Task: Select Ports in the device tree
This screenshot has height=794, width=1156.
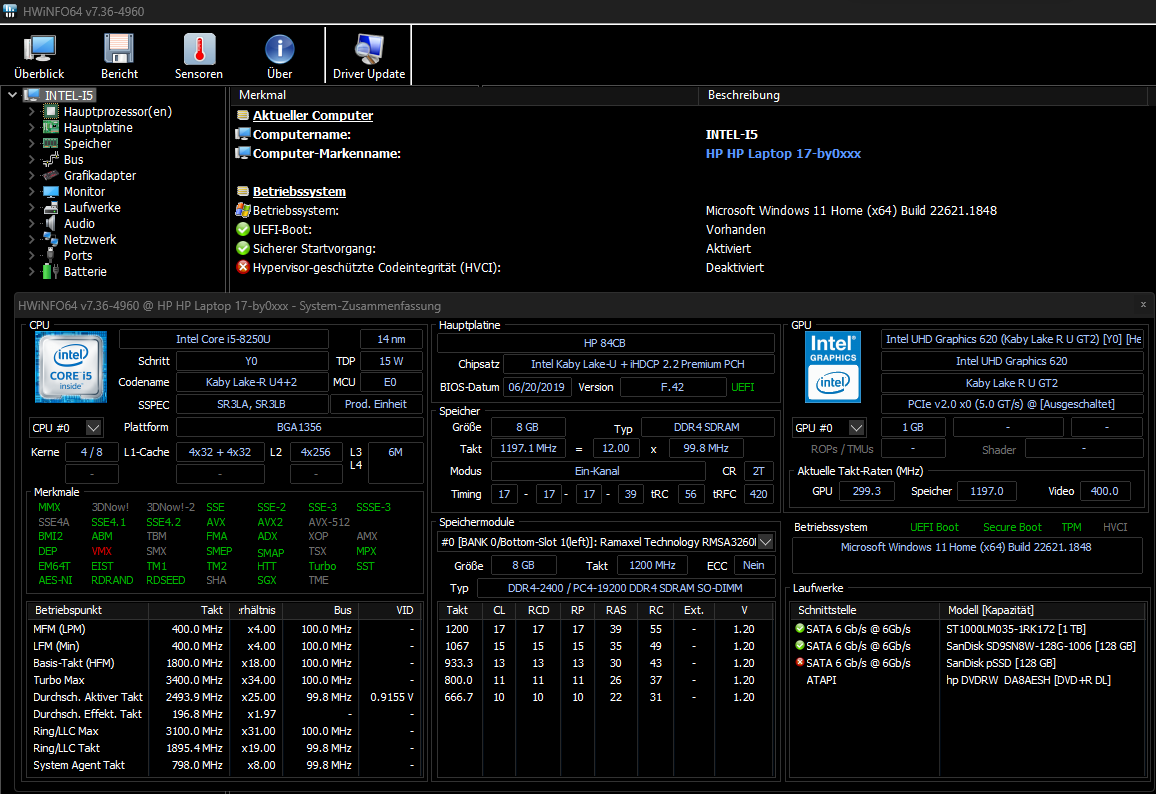Action: click(x=77, y=256)
